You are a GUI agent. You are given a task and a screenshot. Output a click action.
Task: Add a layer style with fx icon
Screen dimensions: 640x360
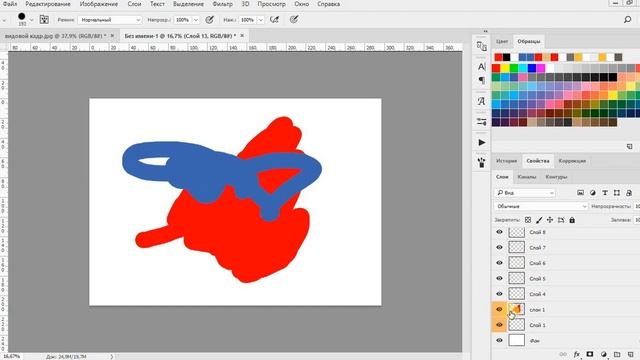(x=577, y=354)
